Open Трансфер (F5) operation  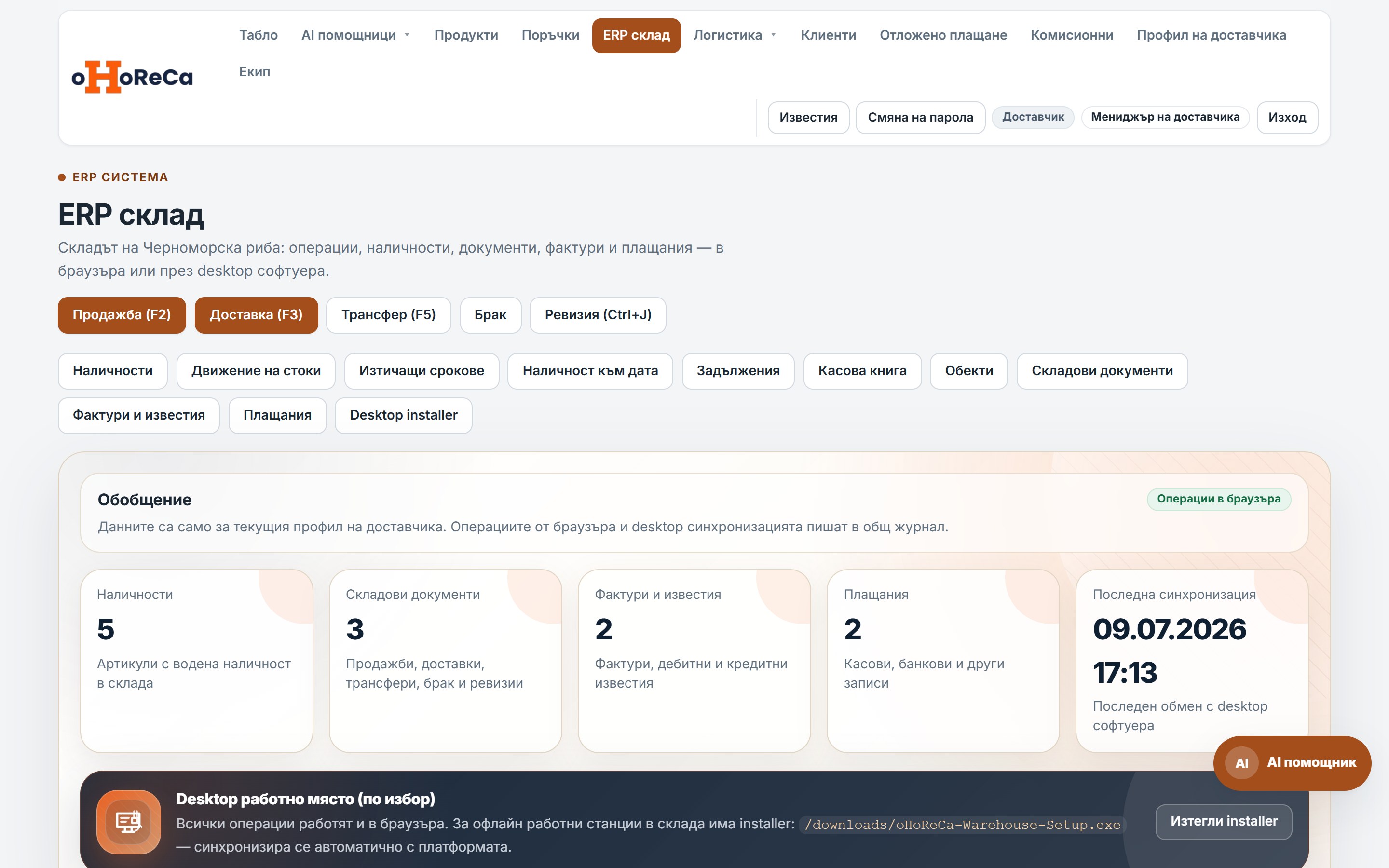(x=389, y=314)
